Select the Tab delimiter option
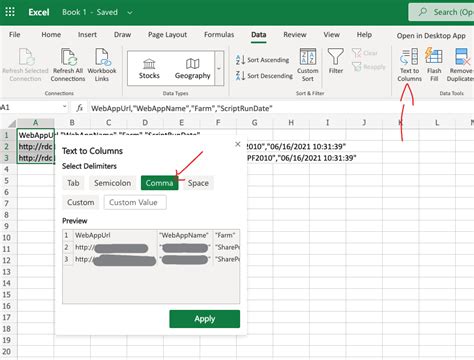The width and height of the screenshot is (474, 360). coord(73,183)
